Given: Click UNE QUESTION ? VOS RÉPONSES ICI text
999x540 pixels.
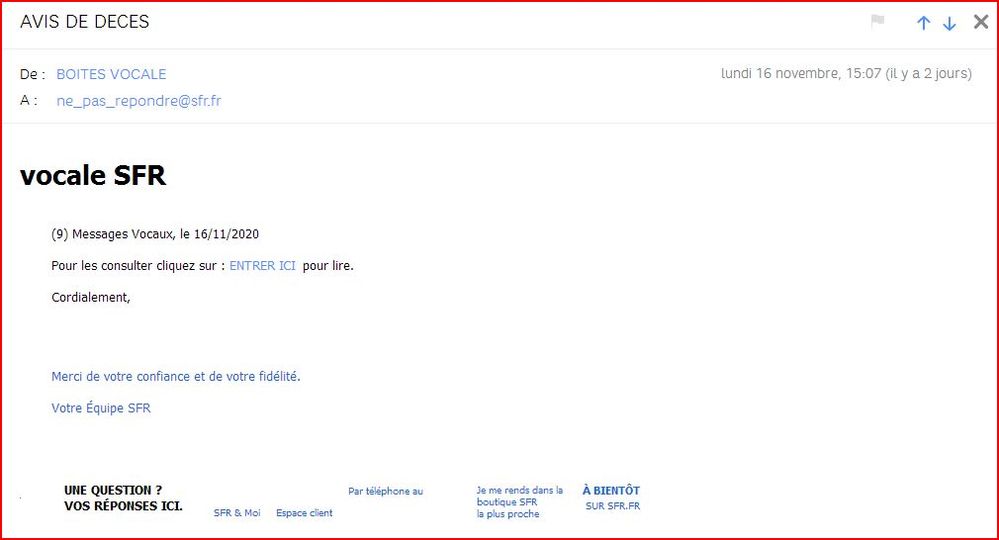Looking at the screenshot, I should (123, 498).
